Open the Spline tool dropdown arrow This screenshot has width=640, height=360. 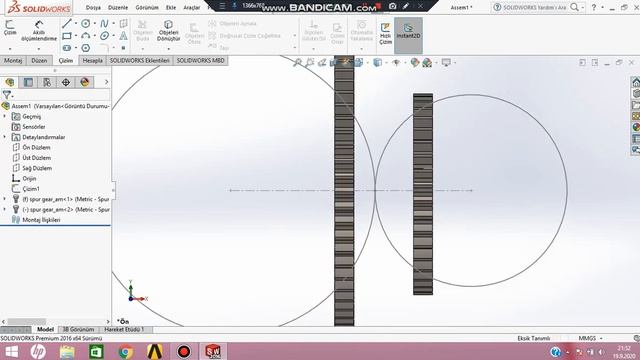tap(113, 24)
